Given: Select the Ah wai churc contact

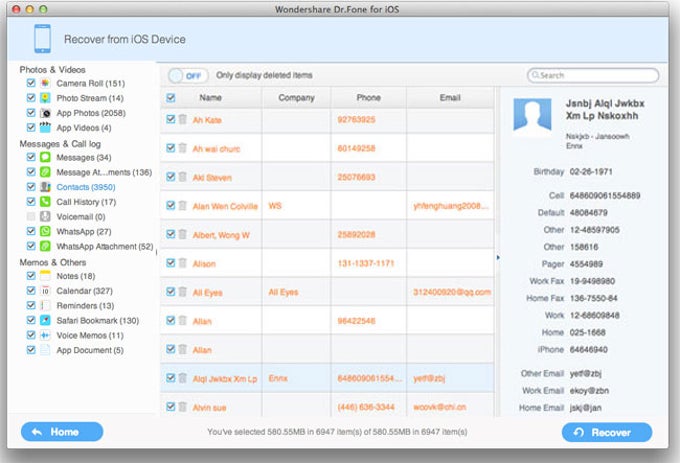Looking at the screenshot, I should [x=216, y=149].
